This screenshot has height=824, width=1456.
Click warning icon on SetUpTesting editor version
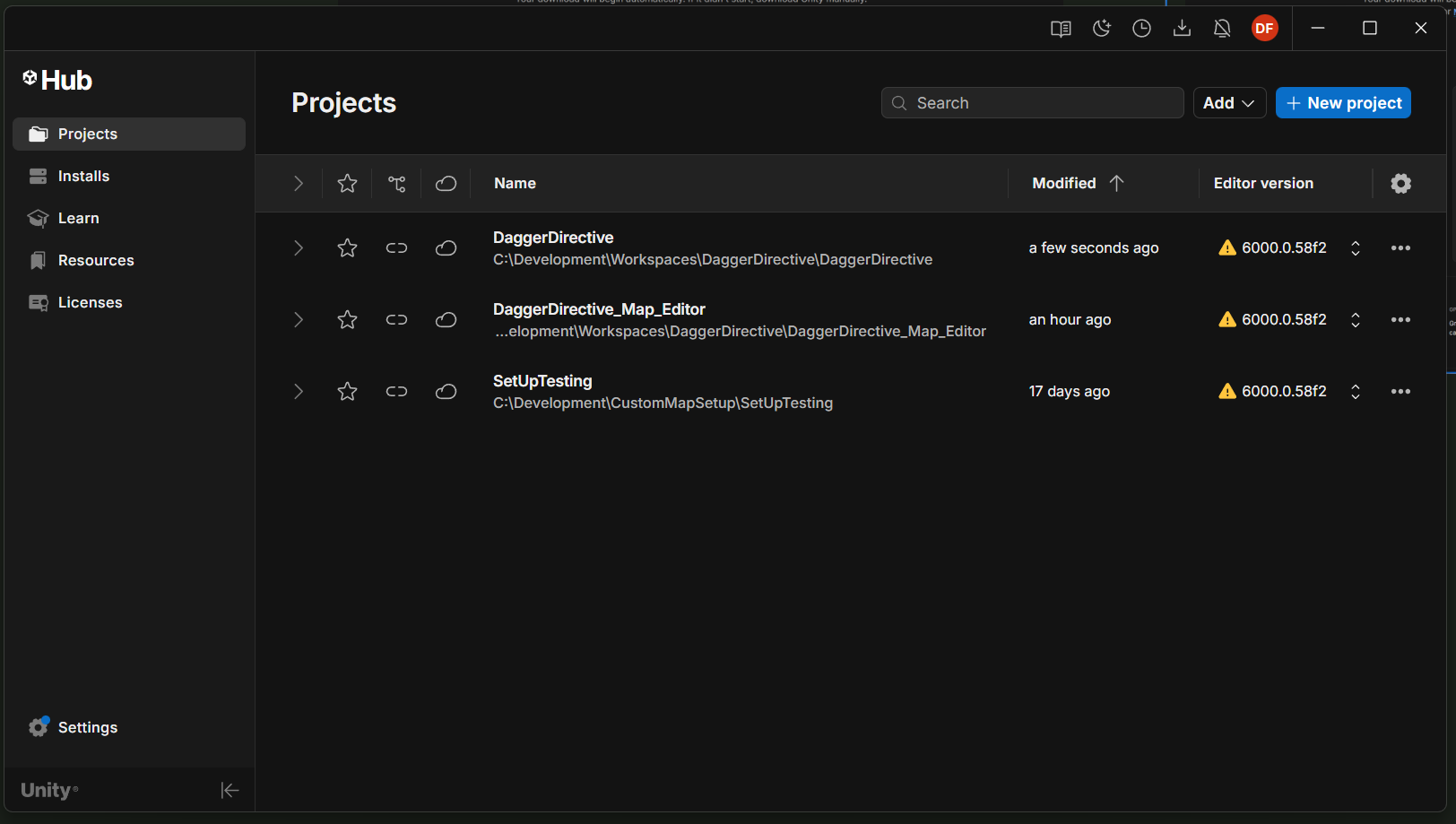1227,392
